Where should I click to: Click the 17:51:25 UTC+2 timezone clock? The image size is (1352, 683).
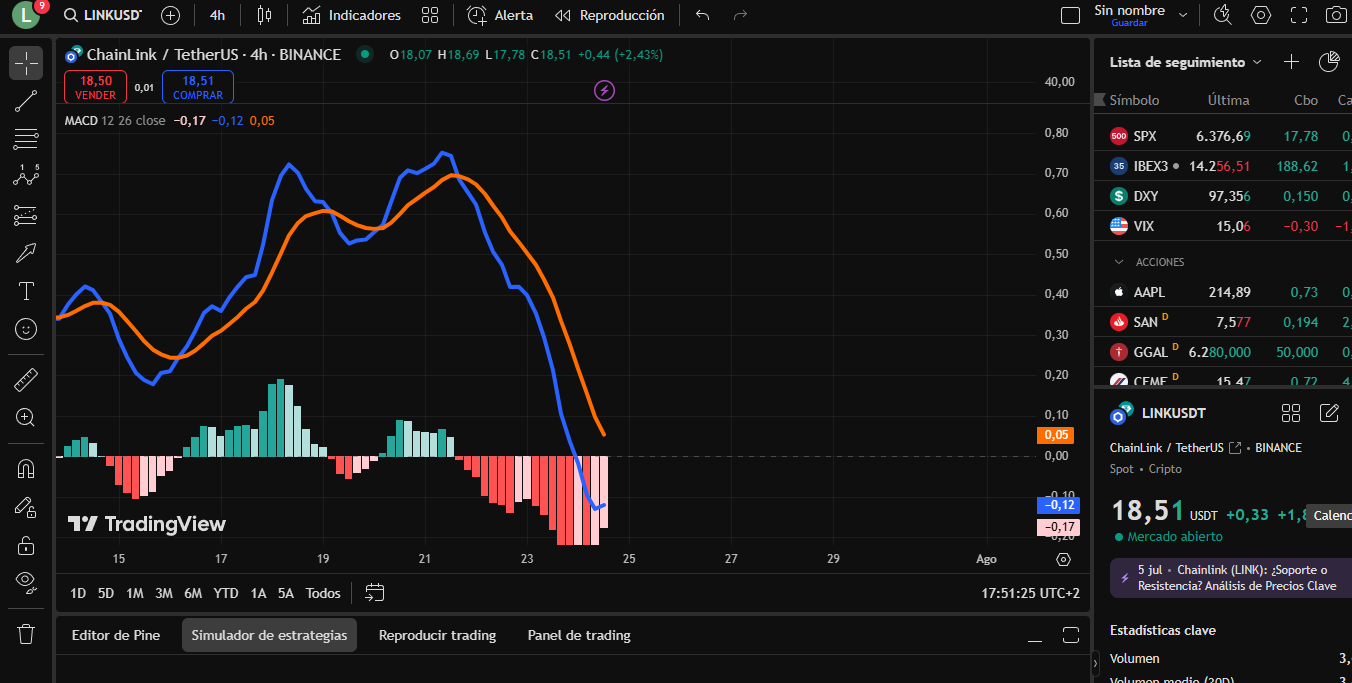coord(1030,593)
